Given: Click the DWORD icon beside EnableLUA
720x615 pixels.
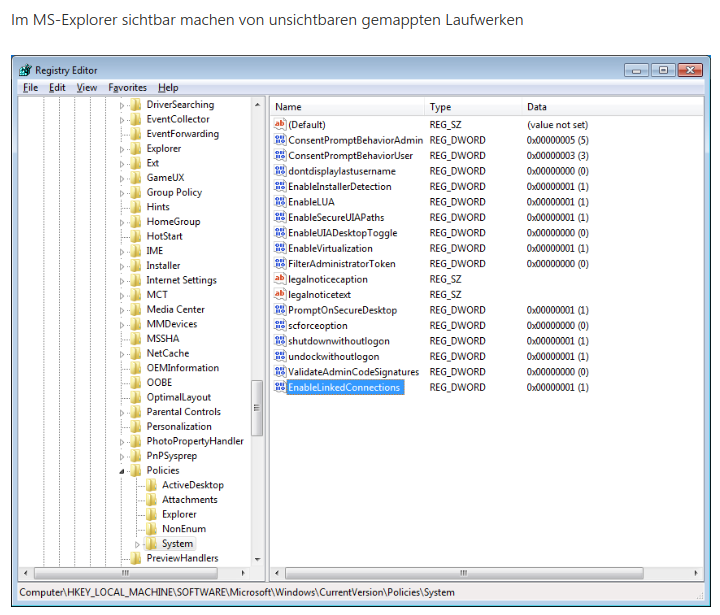Looking at the screenshot, I should tap(280, 202).
